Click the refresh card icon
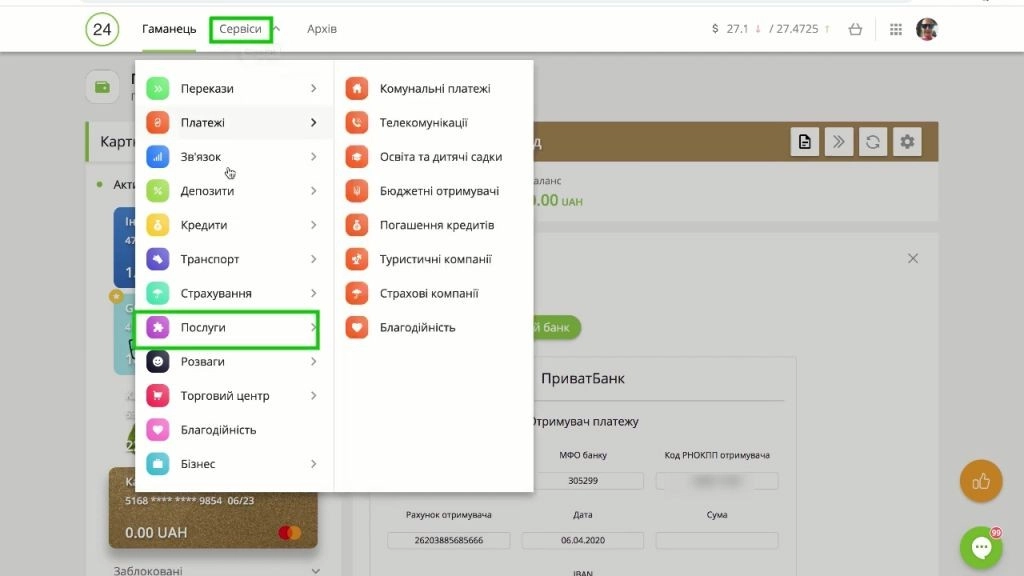The image size is (1024, 576). point(872,142)
